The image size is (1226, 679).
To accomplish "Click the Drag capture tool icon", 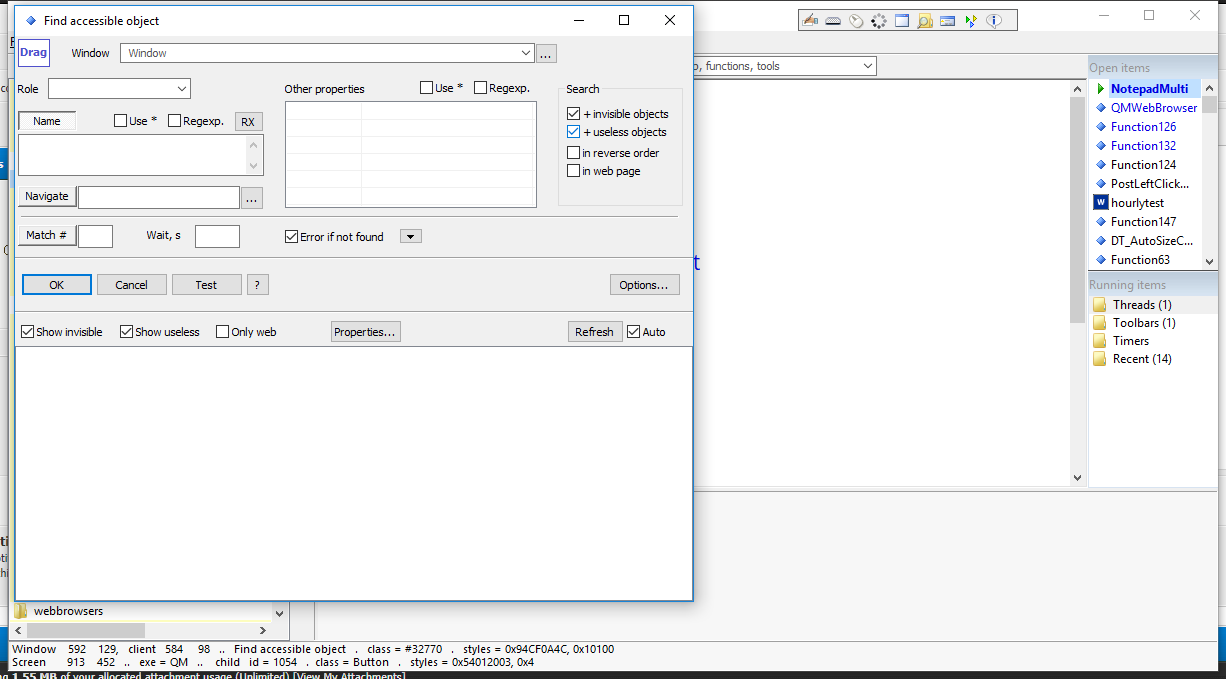I will (34, 53).
